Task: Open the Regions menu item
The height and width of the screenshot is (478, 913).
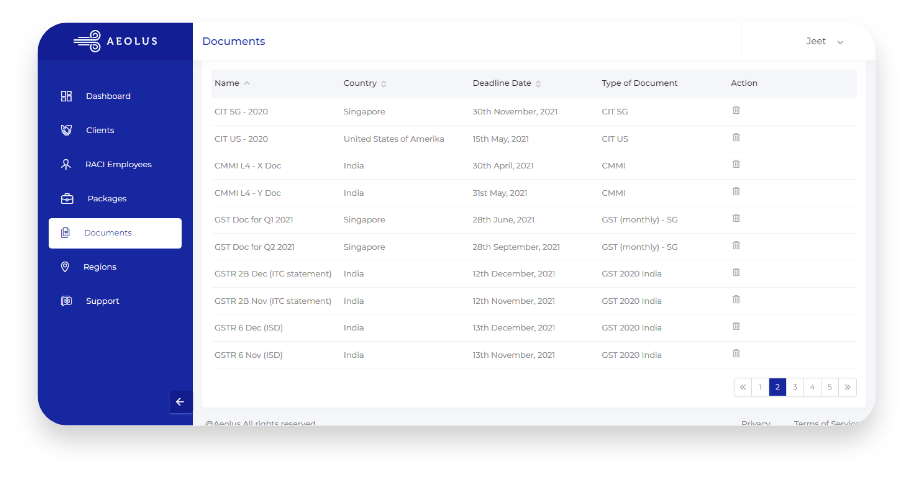Action: coord(115,267)
